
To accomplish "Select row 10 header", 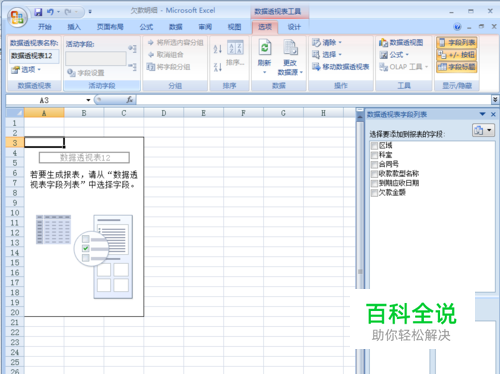I will (x=15, y=213).
